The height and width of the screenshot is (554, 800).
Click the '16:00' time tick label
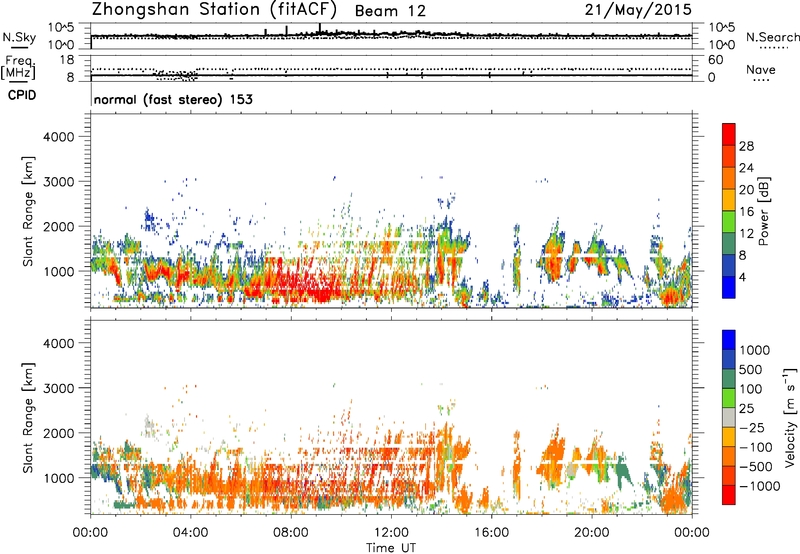click(x=491, y=533)
